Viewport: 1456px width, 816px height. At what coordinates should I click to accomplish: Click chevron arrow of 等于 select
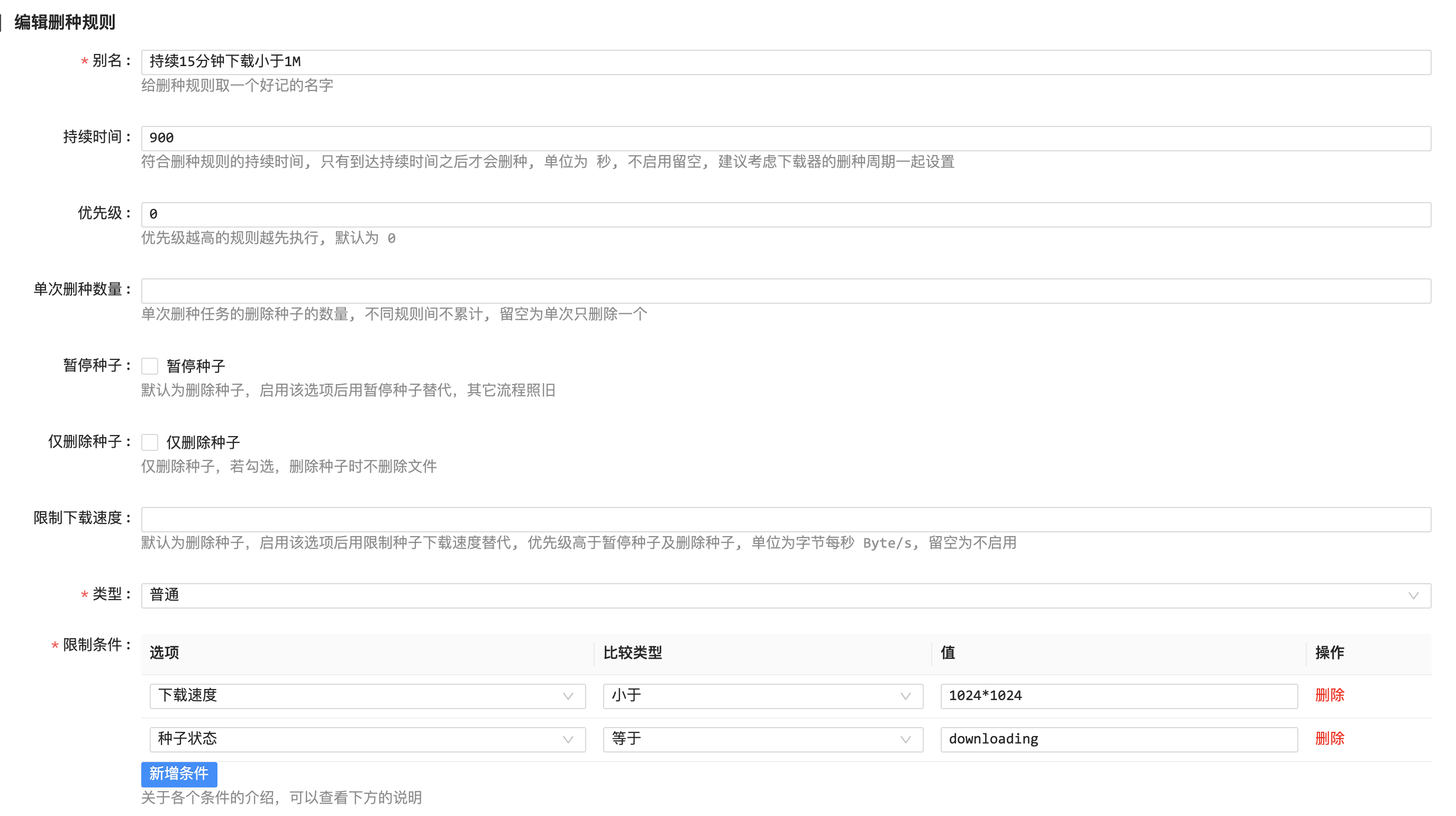coord(905,740)
